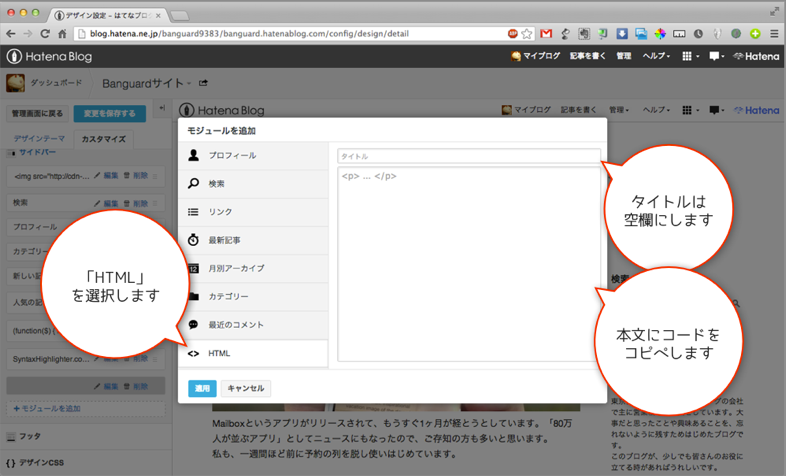This screenshot has width=786, height=476.
Task: Collapse the sidebar panel arrow
Action: click(162, 108)
